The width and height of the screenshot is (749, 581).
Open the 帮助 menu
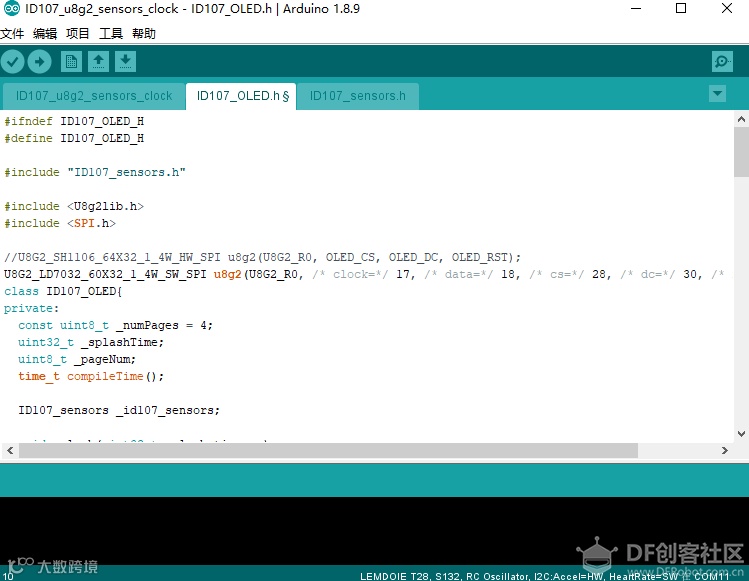(144, 33)
